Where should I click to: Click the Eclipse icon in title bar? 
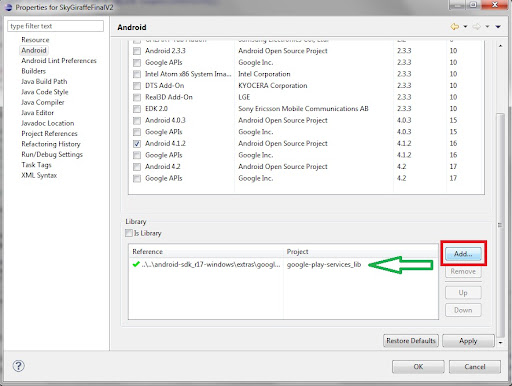point(9,7)
